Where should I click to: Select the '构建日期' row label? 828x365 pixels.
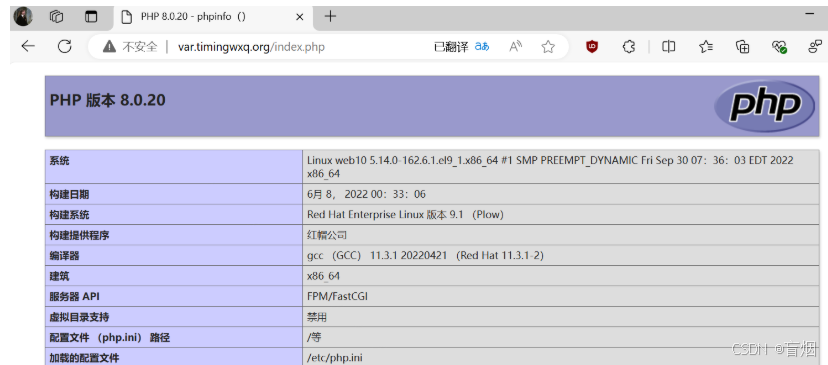[69, 194]
